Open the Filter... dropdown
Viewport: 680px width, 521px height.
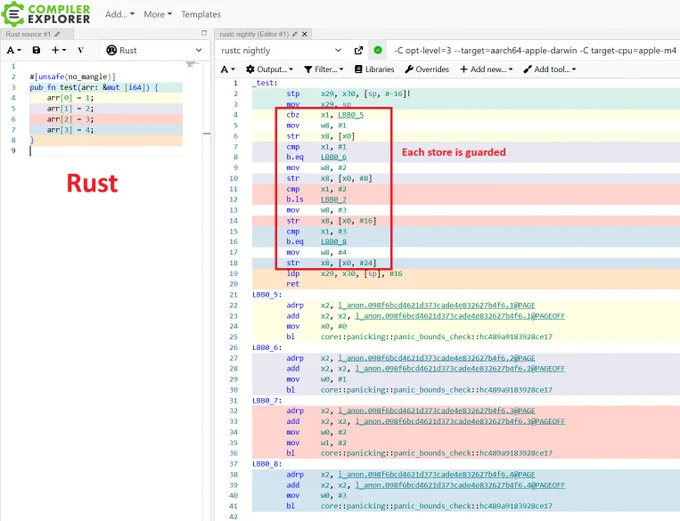point(324,69)
